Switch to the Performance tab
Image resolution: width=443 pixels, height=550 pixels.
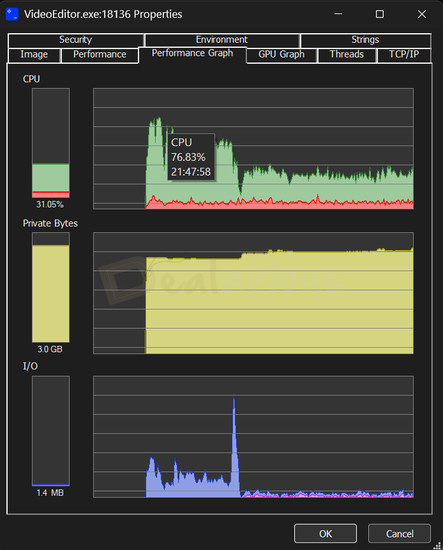point(100,55)
